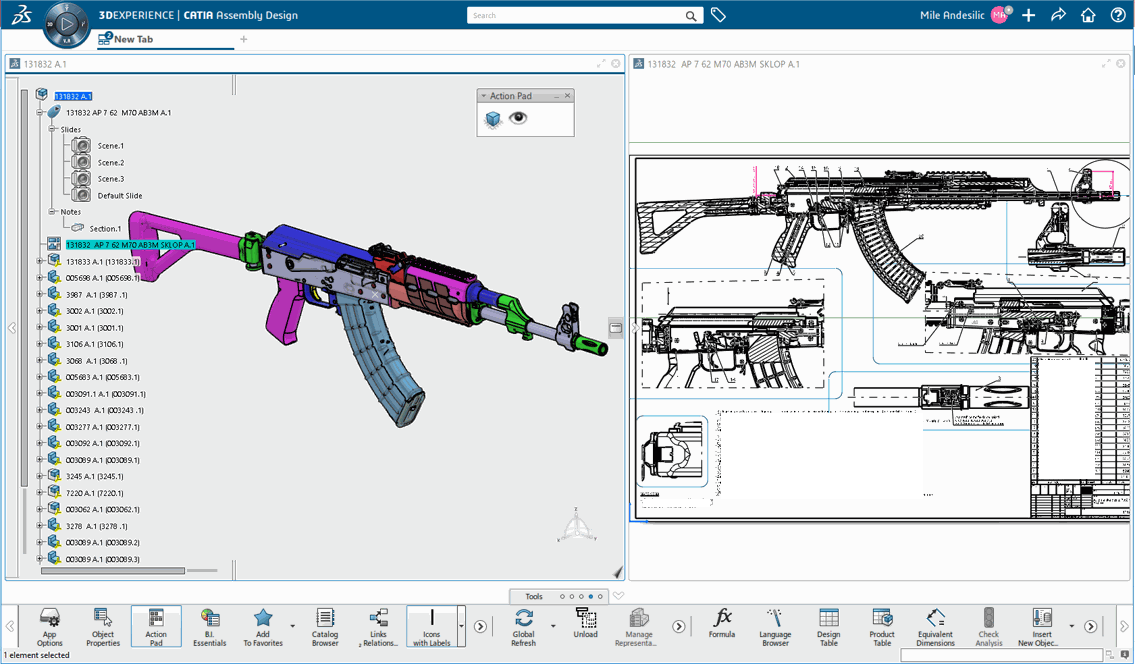Click inside the Search field

pyautogui.click(x=570, y=15)
